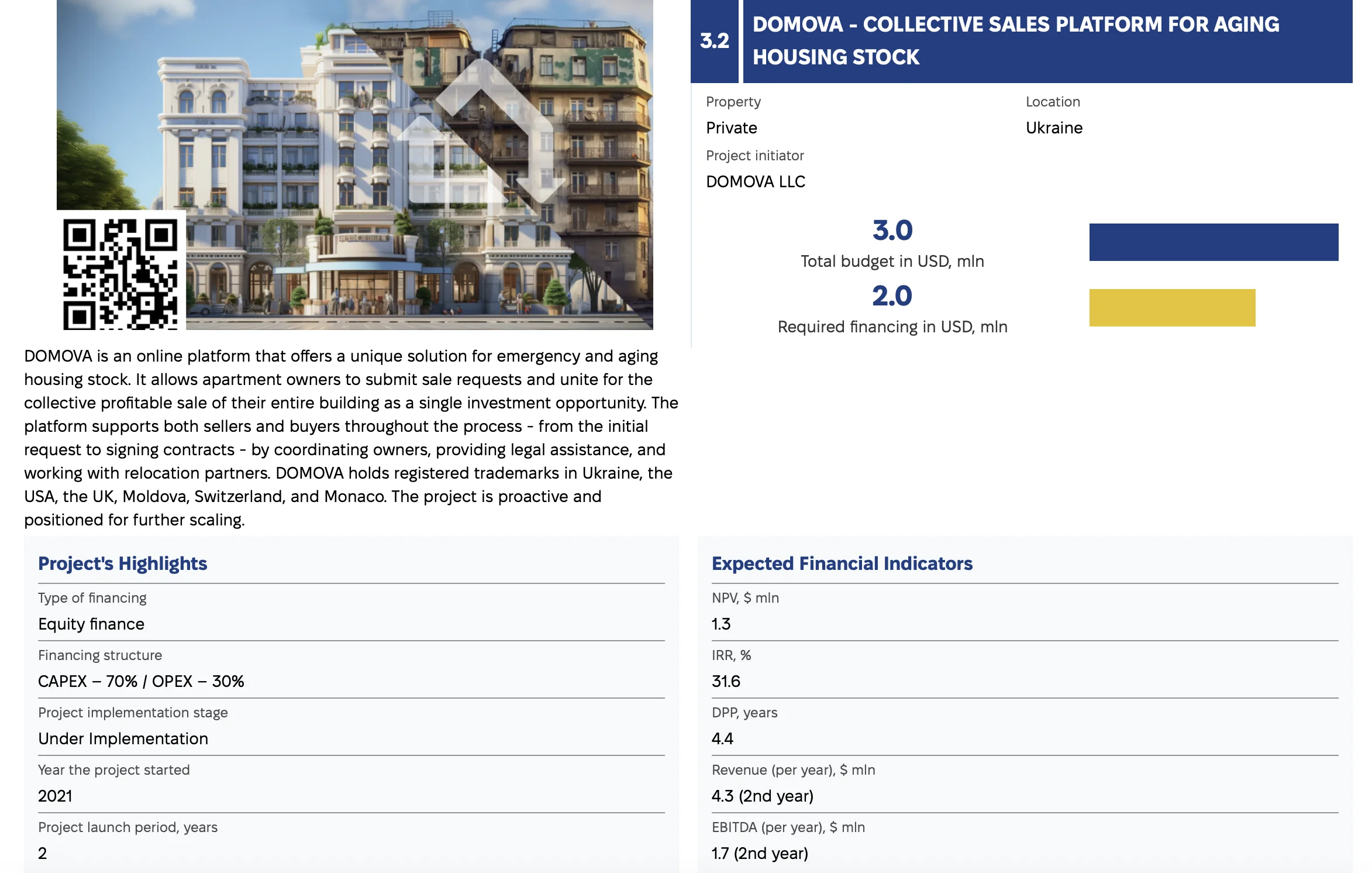The image size is (1372, 873).
Task: Click 'Project implementation stage' label
Action: pyautogui.click(x=133, y=713)
